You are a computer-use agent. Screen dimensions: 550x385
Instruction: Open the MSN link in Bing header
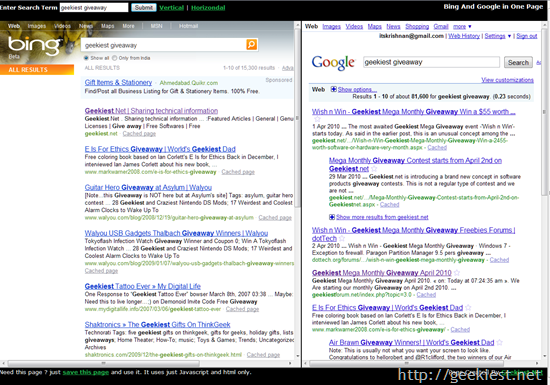point(156,26)
